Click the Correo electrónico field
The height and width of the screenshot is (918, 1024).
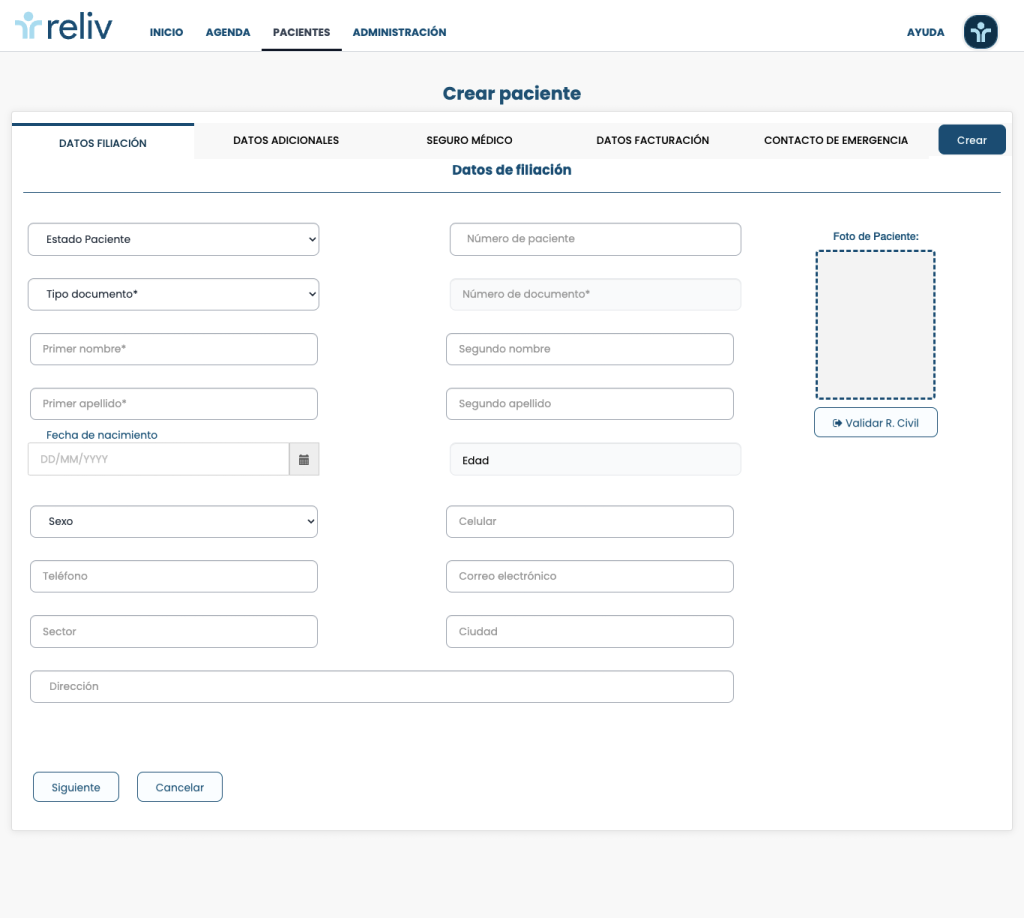[x=589, y=577]
